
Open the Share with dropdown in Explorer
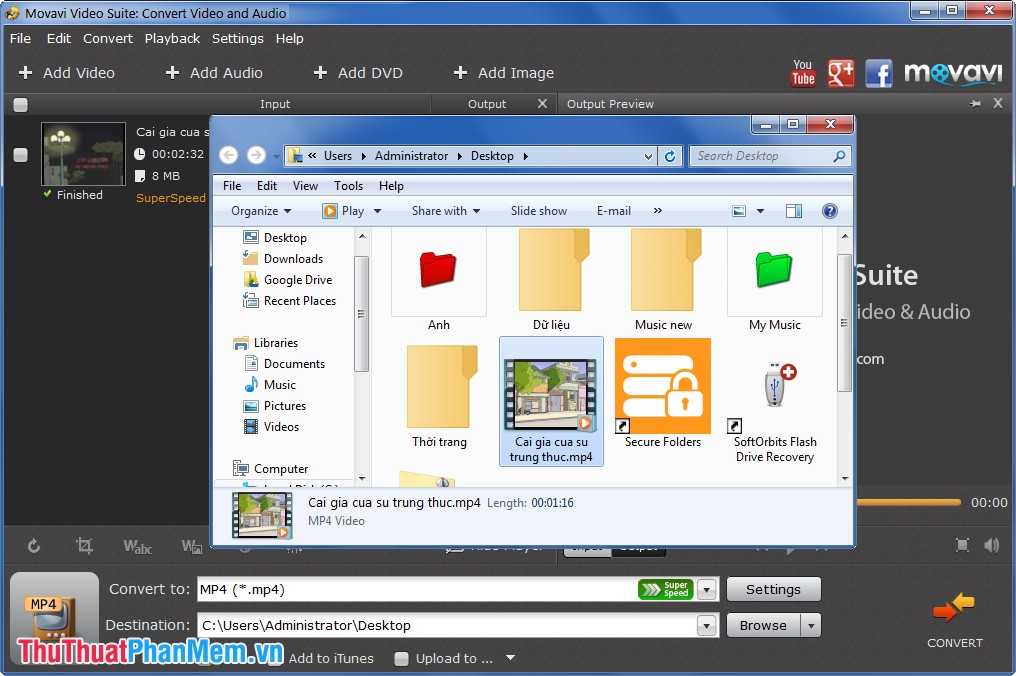446,210
